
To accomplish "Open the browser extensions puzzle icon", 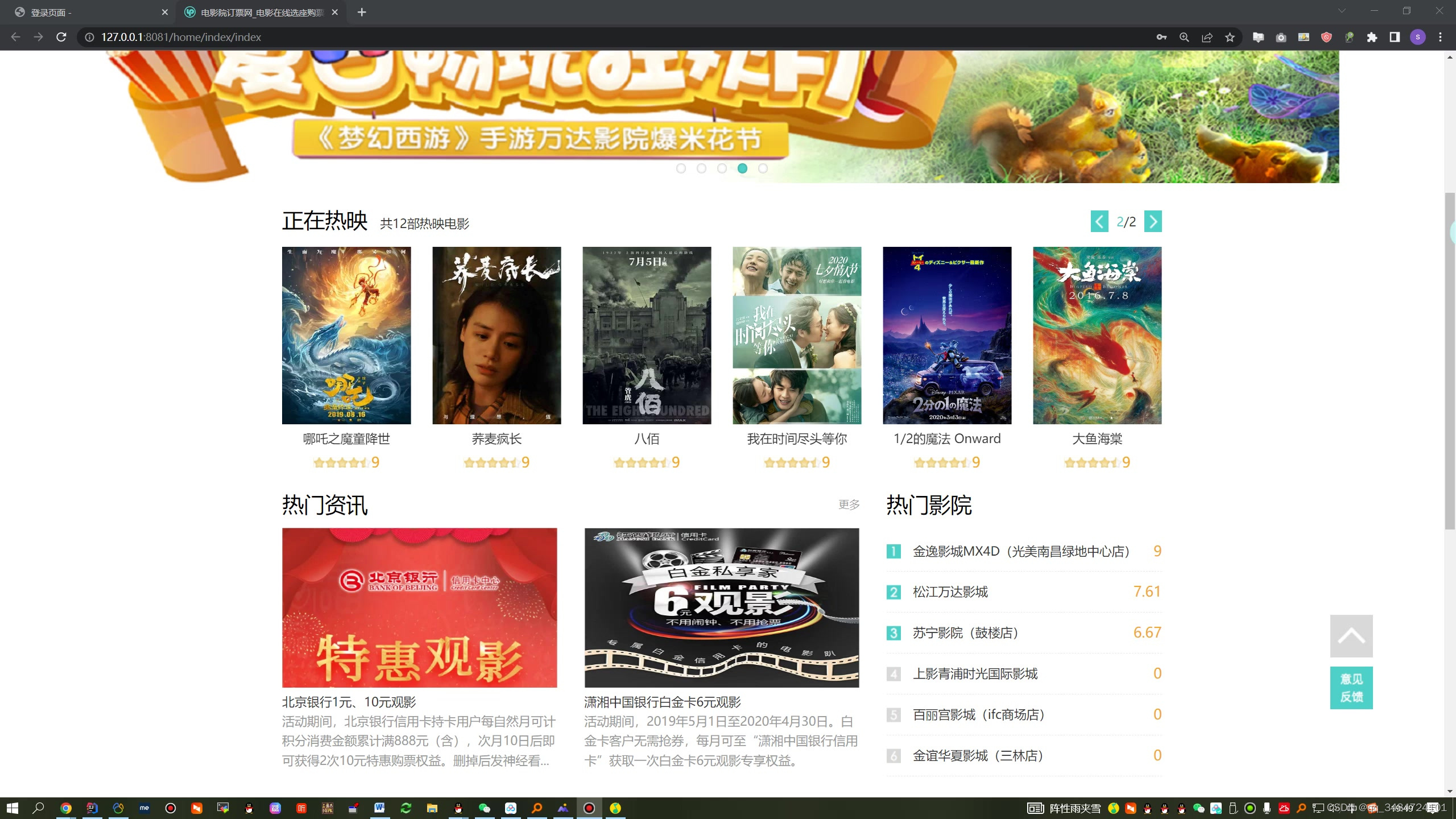I will (1373, 37).
